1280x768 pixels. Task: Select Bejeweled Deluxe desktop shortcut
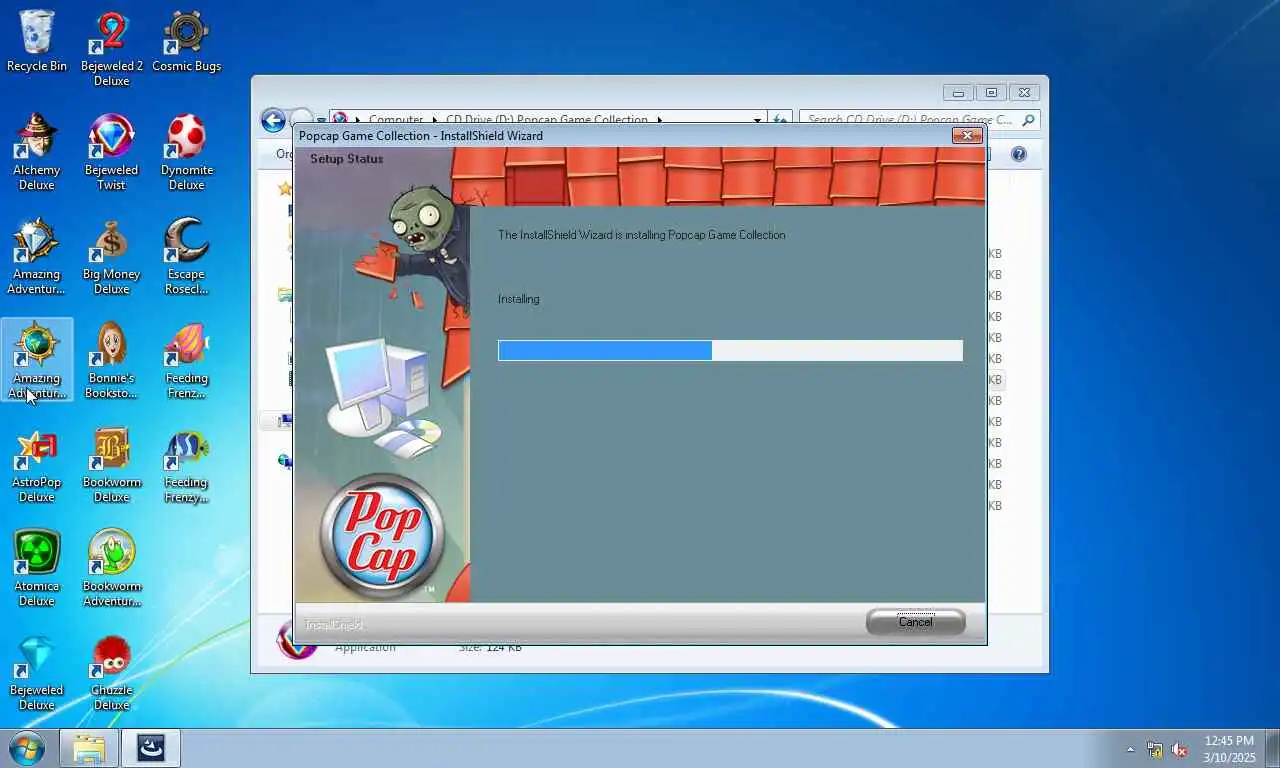point(37,673)
